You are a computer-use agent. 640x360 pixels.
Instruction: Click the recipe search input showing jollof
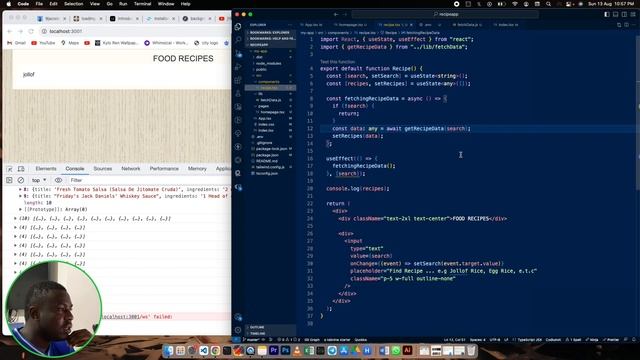coord(122,75)
